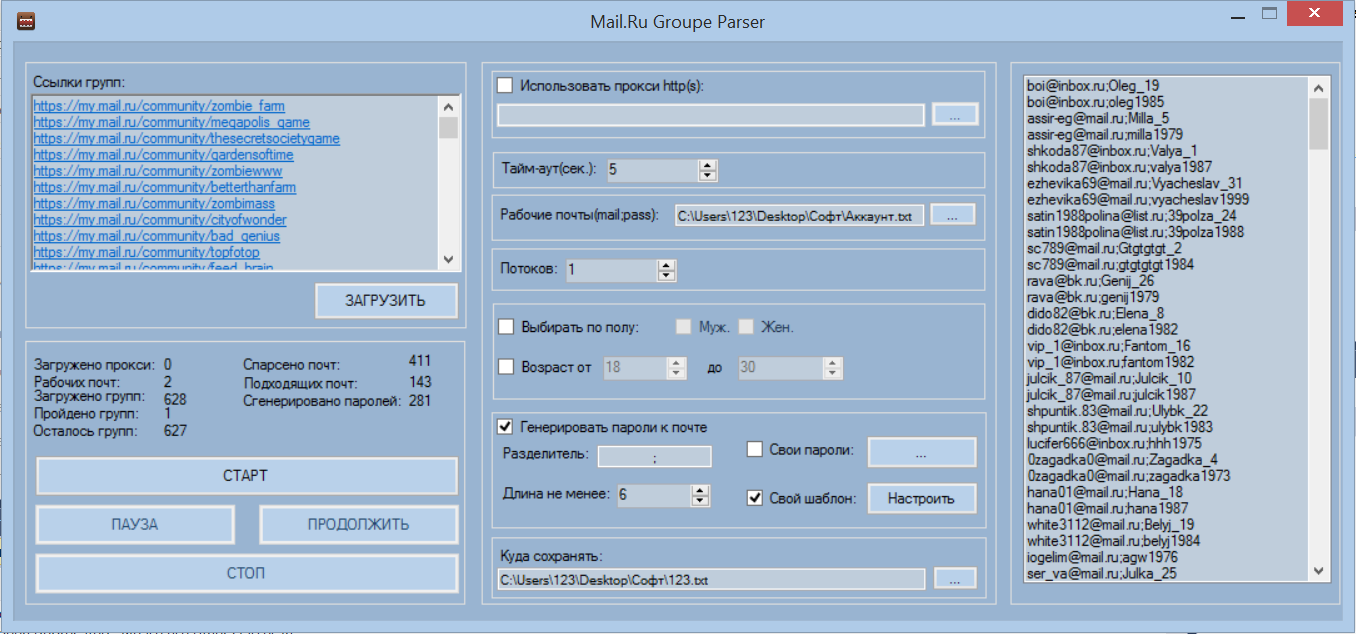The height and width of the screenshot is (634, 1356).
Task: Click the ЗАГРУЗИТЬ button
Action: coord(386,300)
